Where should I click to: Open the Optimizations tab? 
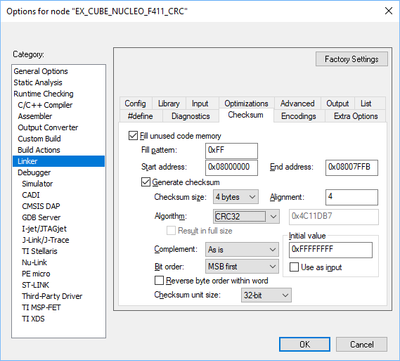(246, 104)
